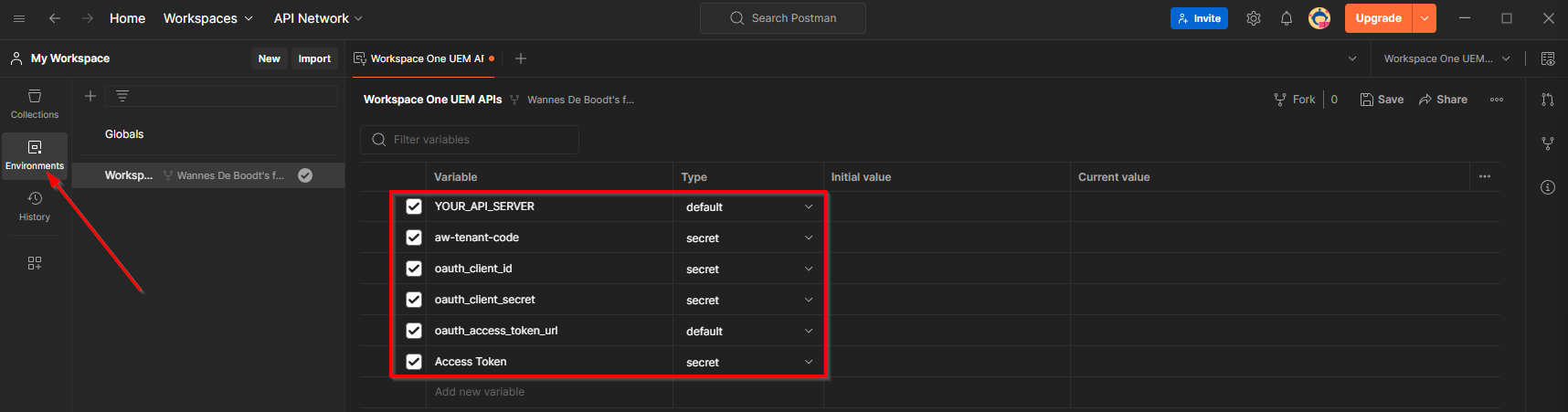Open the environment quick look icon
The width and height of the screenshot is (1568, 412).
(1548, 58)
